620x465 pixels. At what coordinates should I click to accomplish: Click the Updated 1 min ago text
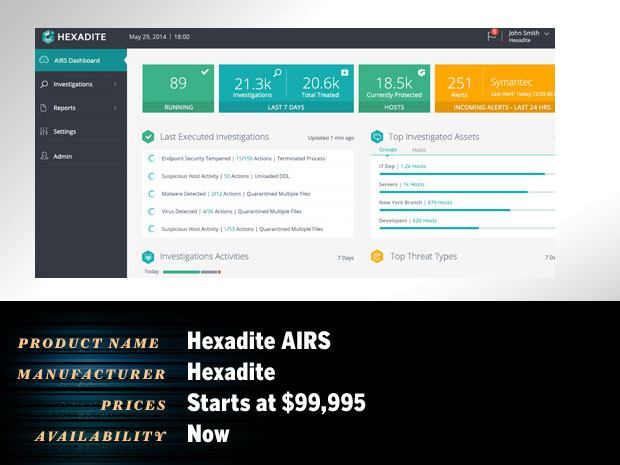(331, 138)
